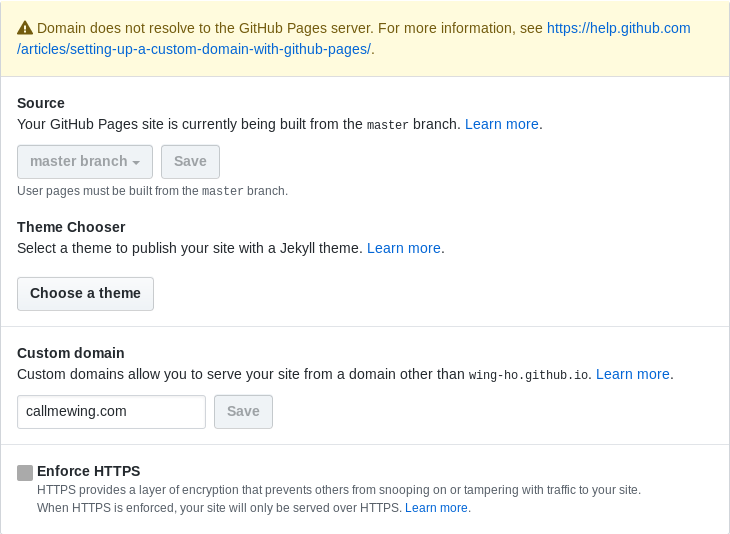Open Learn more about Jekyll themes
The image size is (730, 534).
click(x=404, y=248)
